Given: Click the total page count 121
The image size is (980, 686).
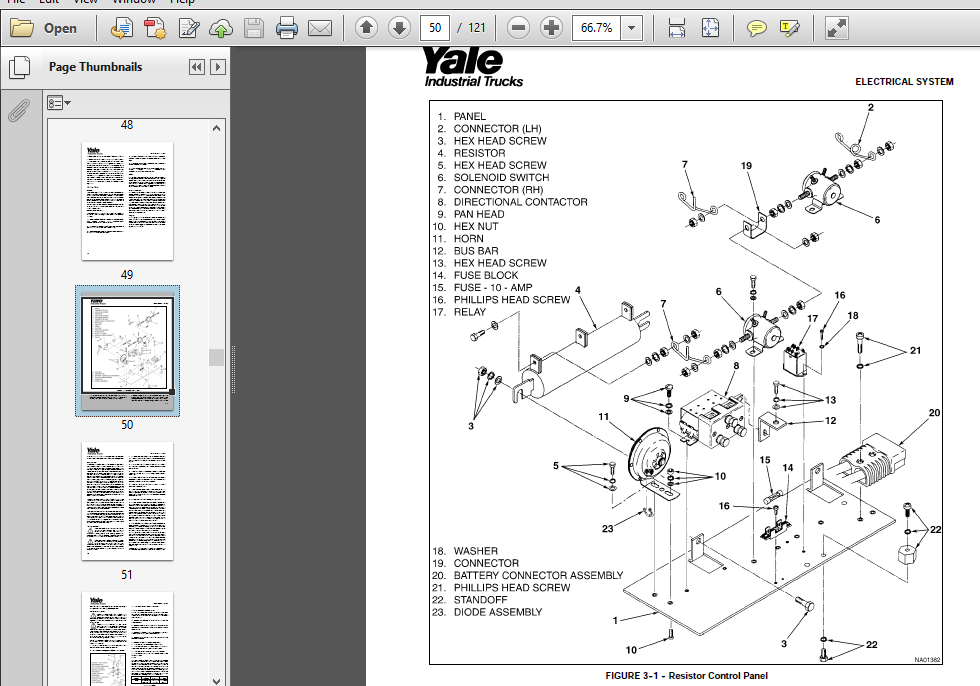Looking at the screenshot, I should (476, 28).
